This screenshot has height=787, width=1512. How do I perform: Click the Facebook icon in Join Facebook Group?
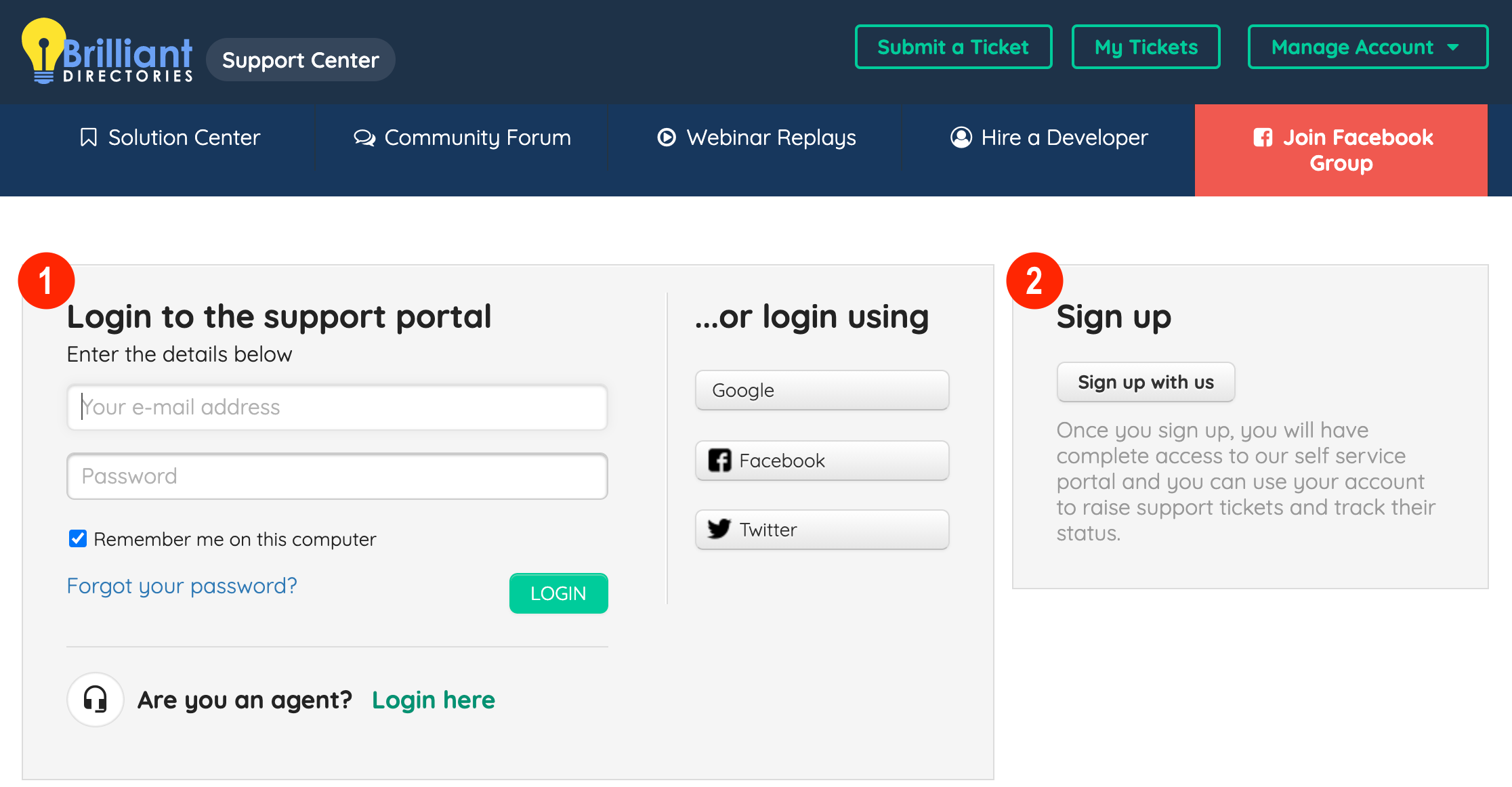[1263, 137]
